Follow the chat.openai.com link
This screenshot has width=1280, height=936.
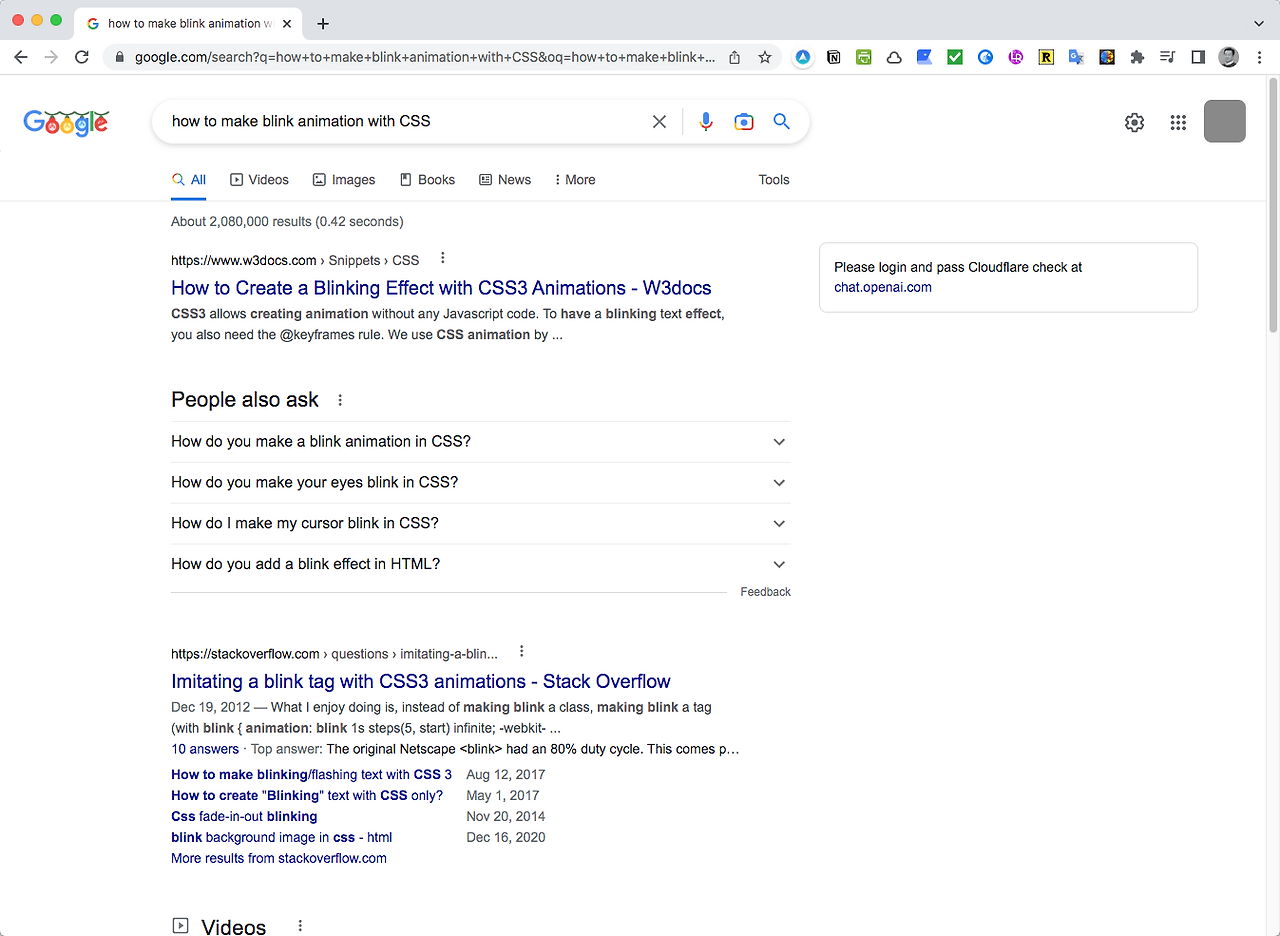click(x=883, y=287)
